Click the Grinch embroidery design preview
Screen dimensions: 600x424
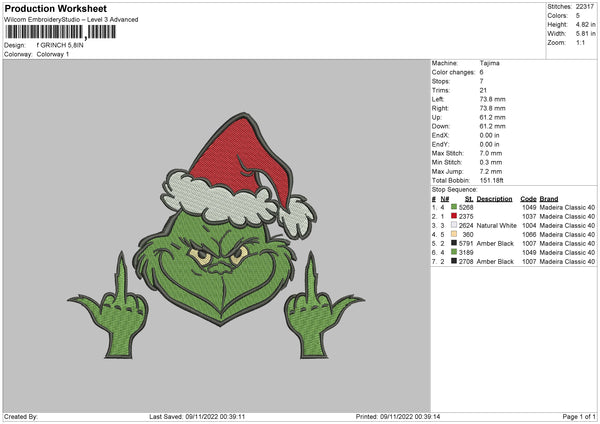[x=216, y=236]
